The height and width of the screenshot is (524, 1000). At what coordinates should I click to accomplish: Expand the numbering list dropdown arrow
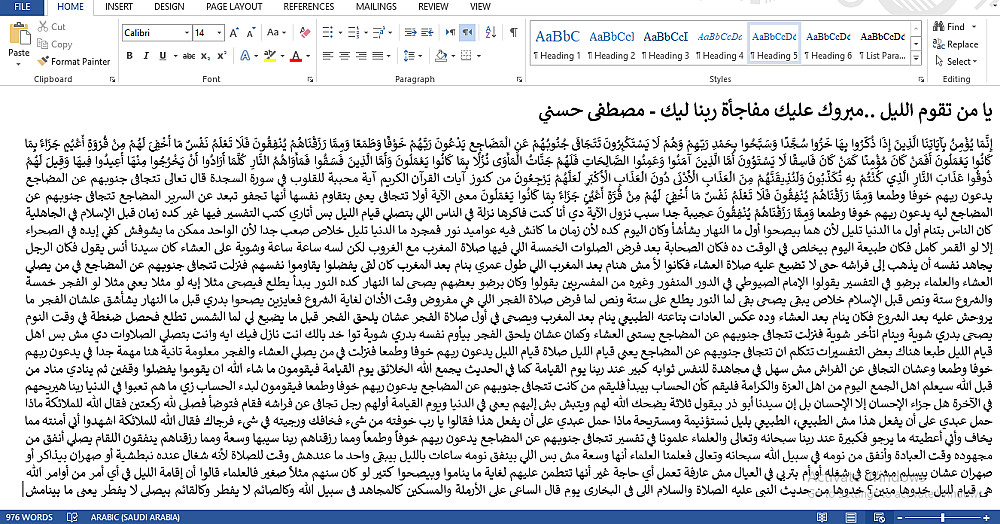365,33
